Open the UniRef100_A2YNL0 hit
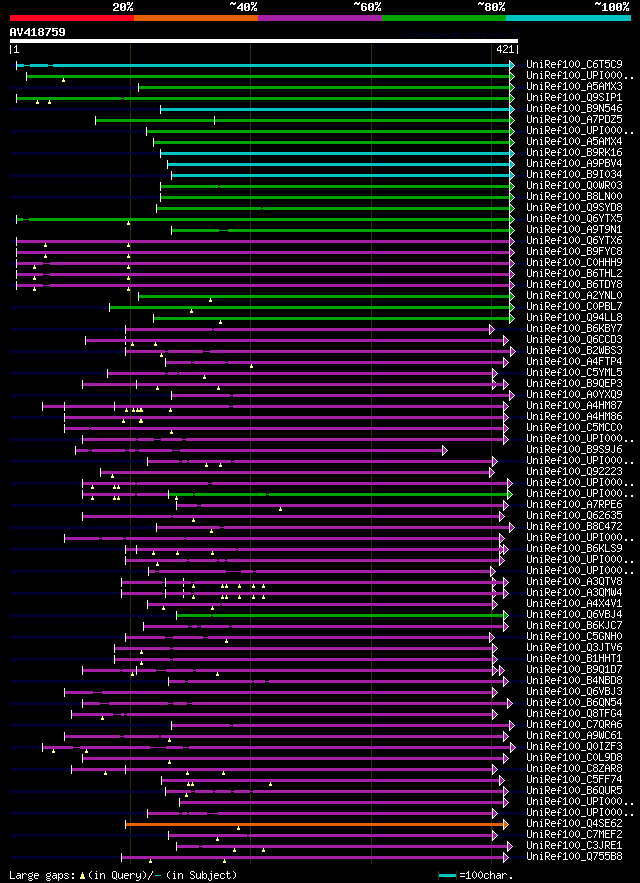This screenshot has width=640, height=883. [575, 296]
